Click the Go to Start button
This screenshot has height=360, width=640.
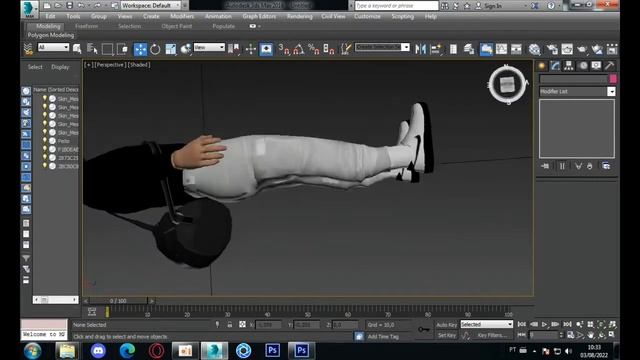522,324
